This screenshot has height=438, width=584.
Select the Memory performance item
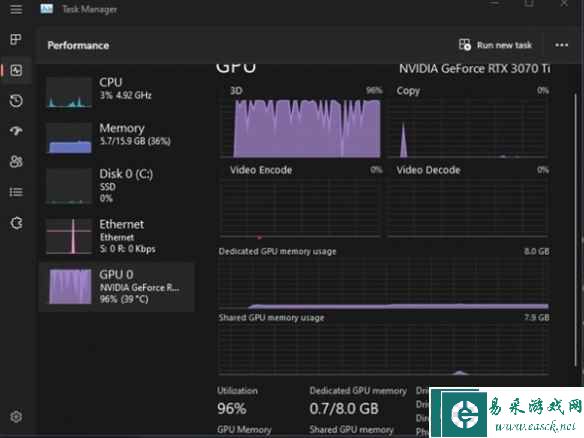tap(117, 138)
